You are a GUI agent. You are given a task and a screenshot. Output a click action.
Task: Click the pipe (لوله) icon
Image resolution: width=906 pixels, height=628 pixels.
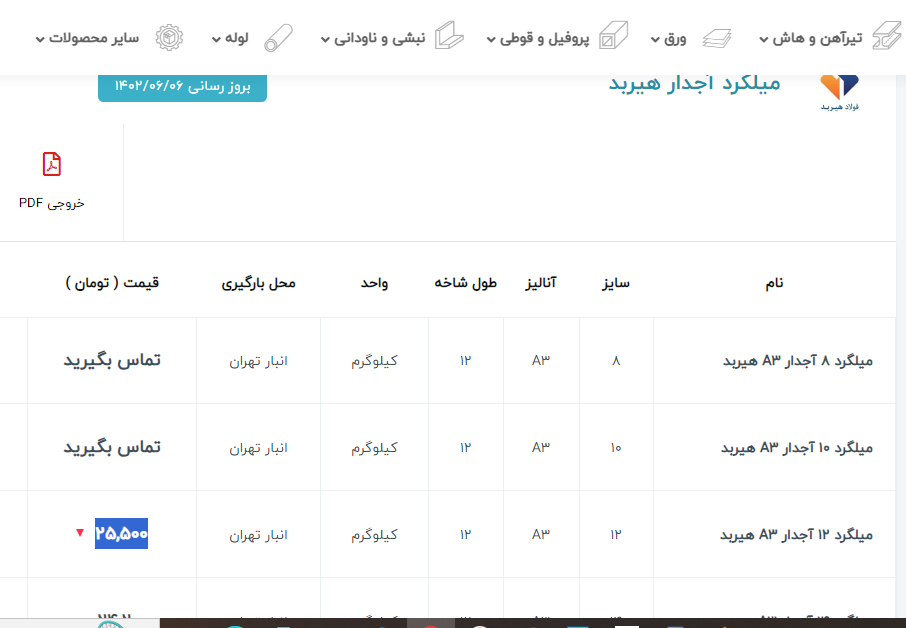[278, 38]
